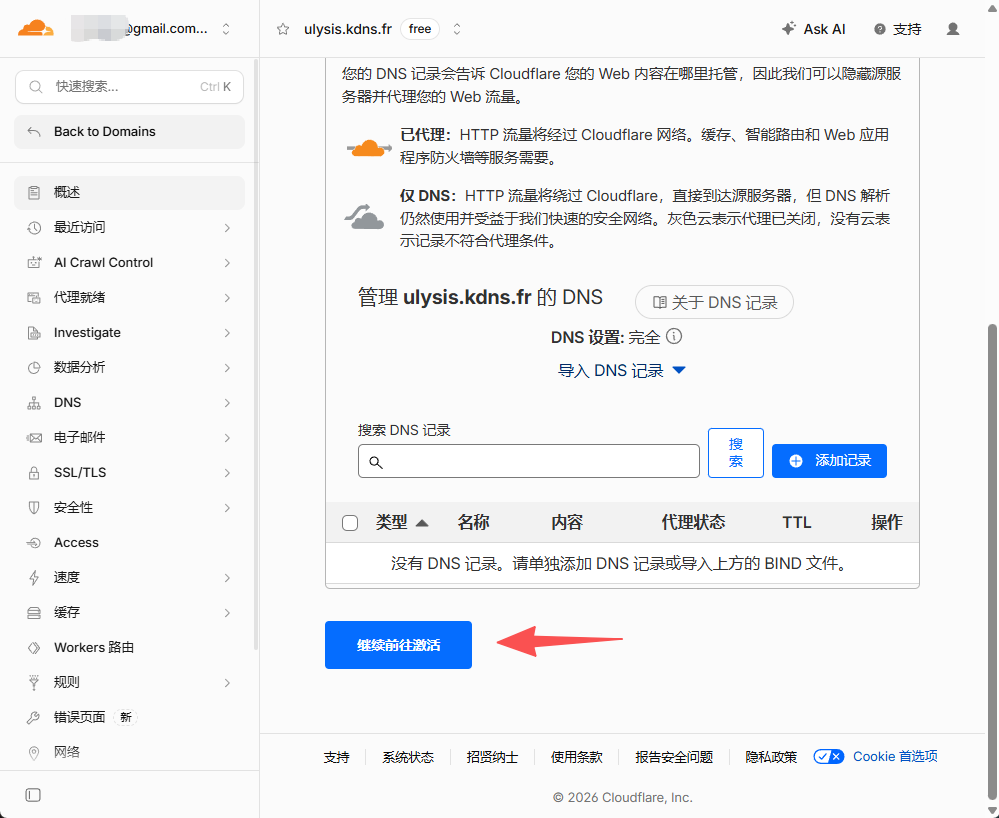
Task: Click the 搜索 button
Action: coord(736,453)
